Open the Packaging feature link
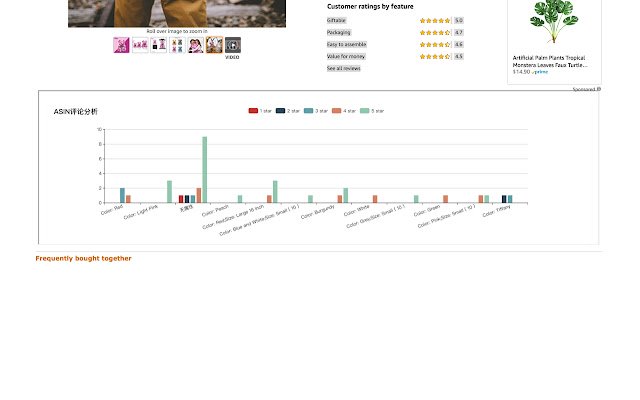 (338, 32)
